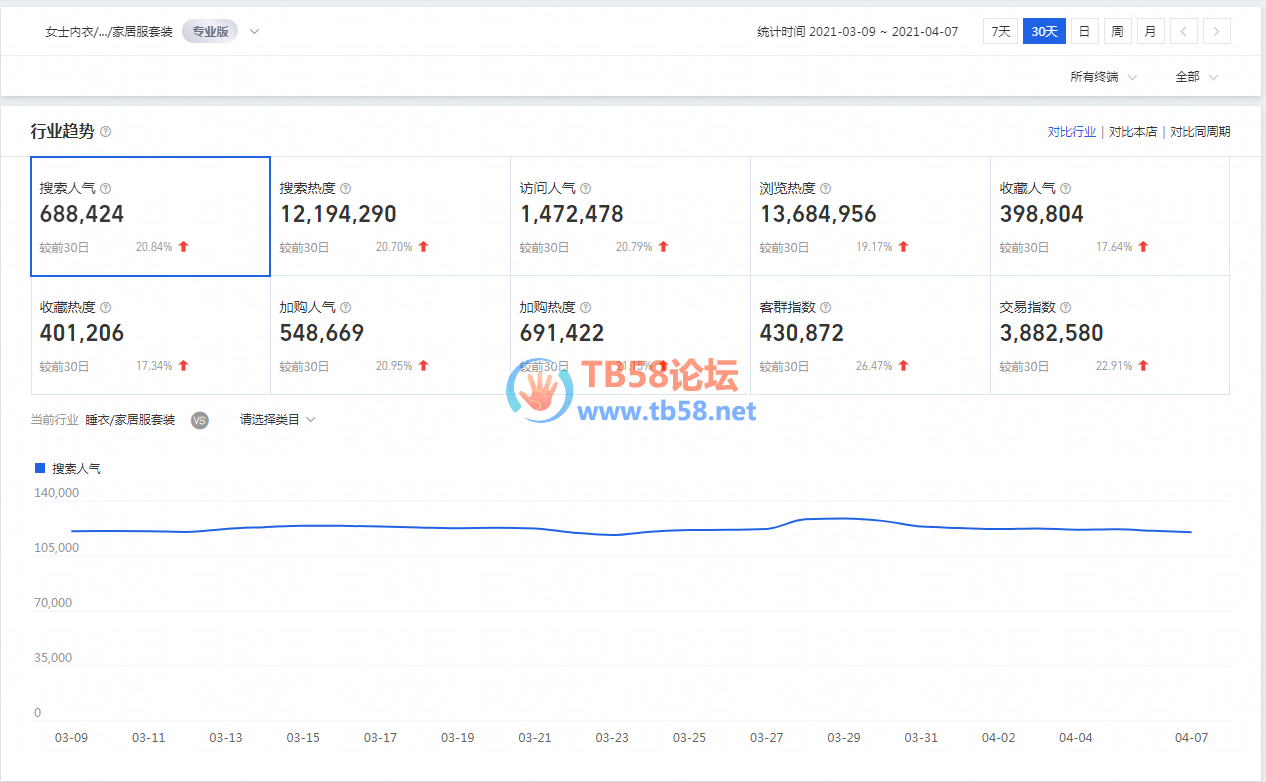Toggle the 搜索人气 legend series
This screenshot has height=782, width=1266.
tap(76, 468)
